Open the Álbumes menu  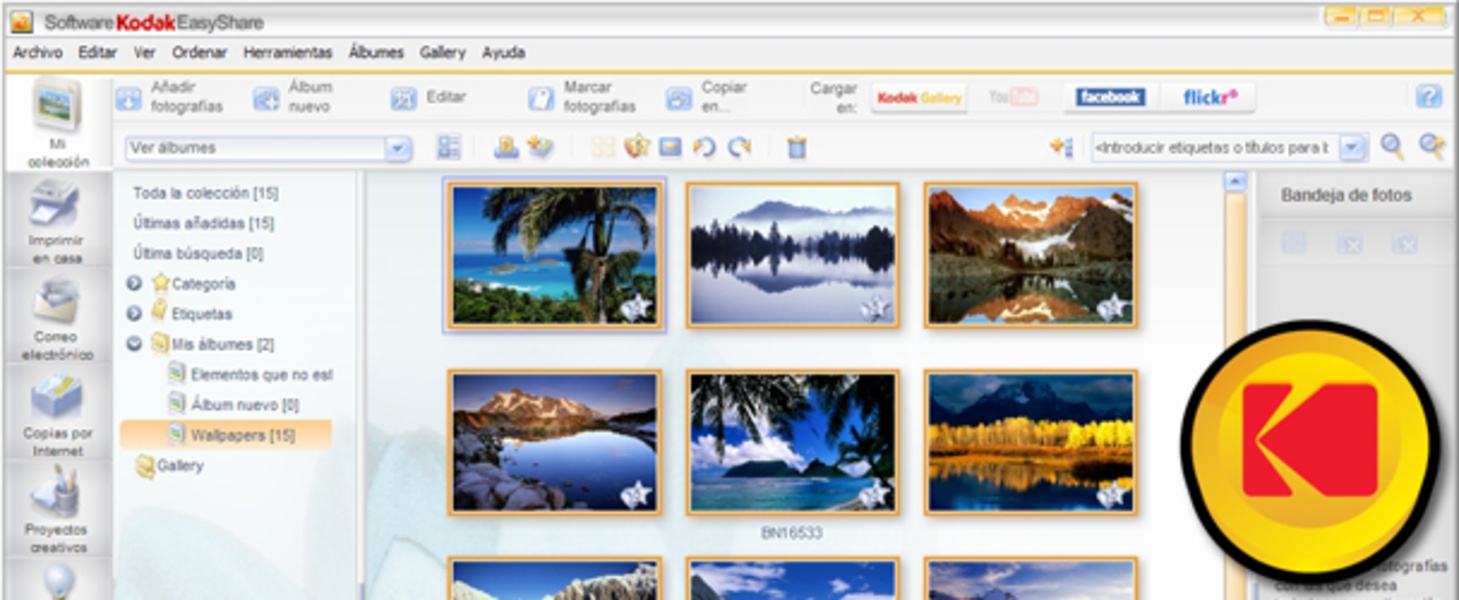[x=376, y=53]
